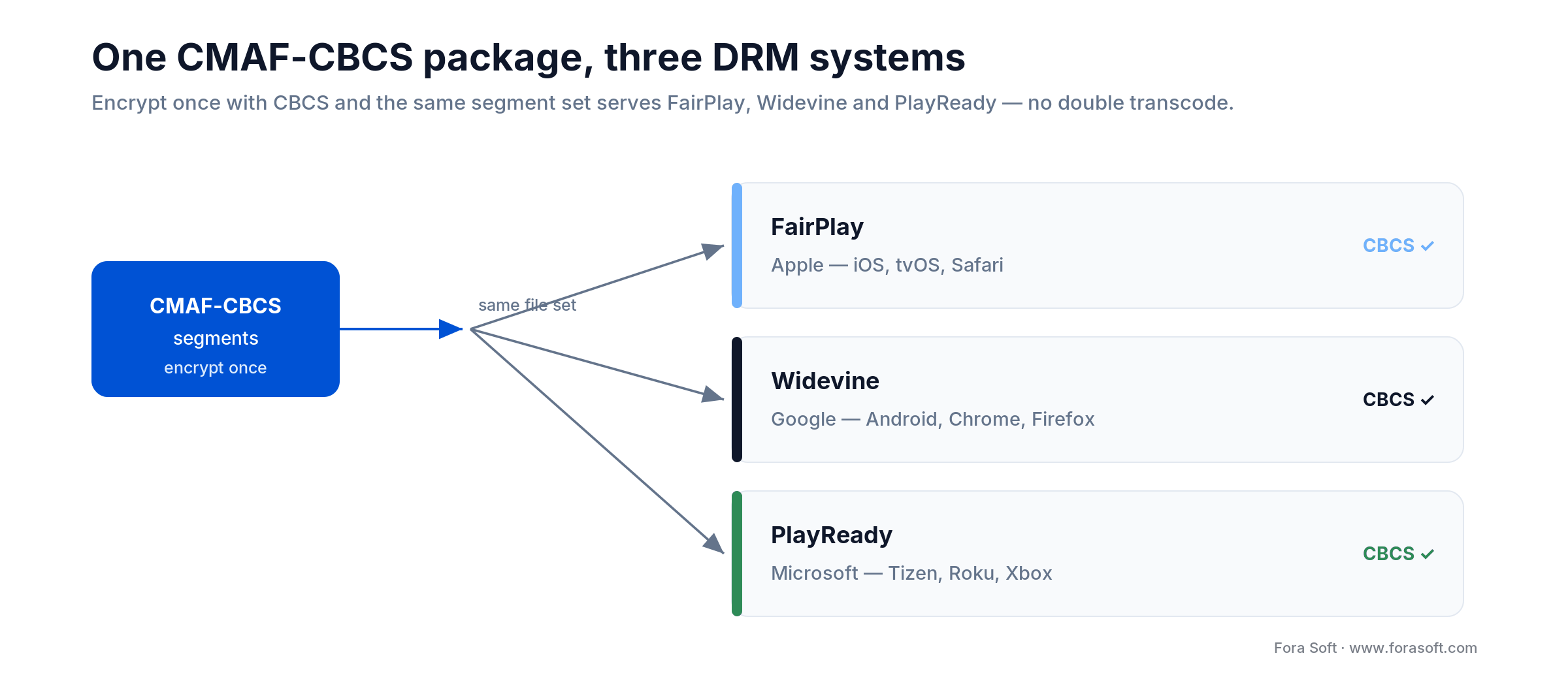Click the dark Widevine accent bar
The image size is (1568, 679).
point(737,400)
